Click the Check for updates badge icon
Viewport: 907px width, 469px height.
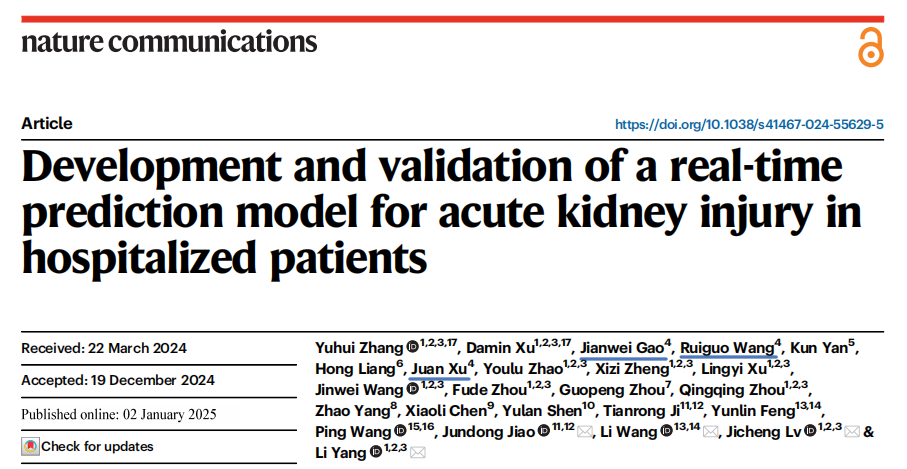[x=31, y=446]
